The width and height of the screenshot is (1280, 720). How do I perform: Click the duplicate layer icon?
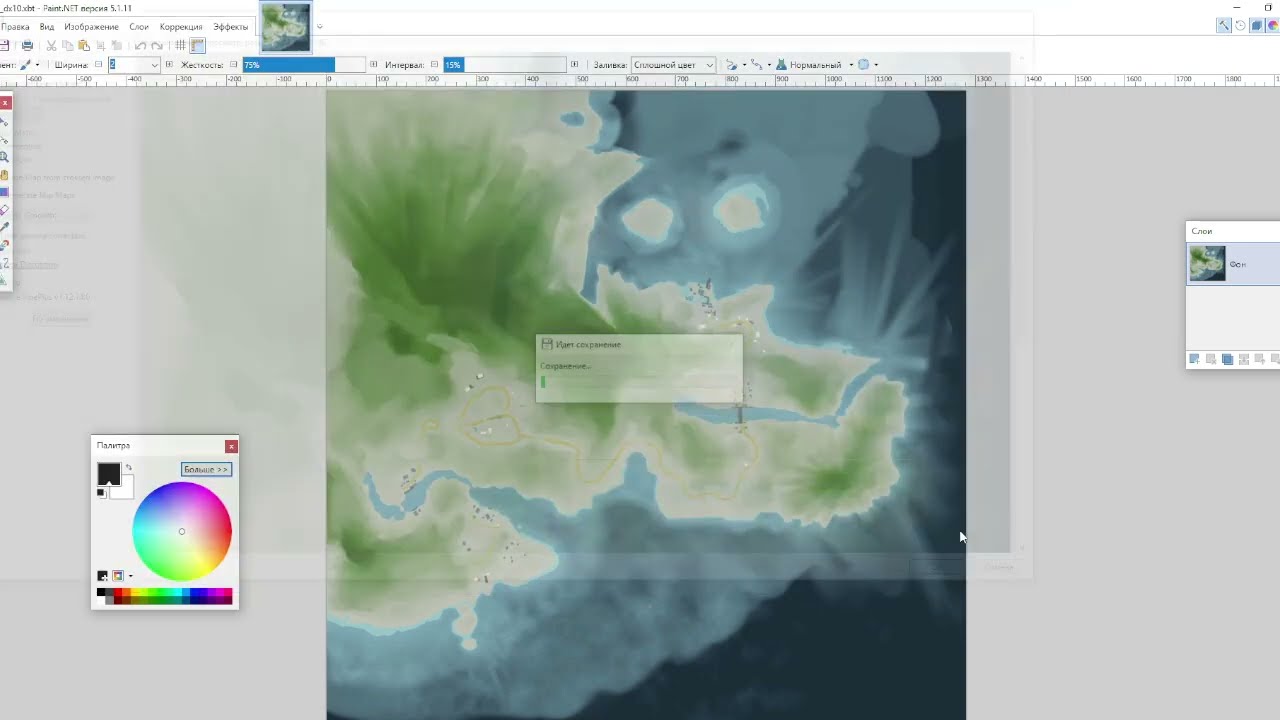[x=1227, y=359]
